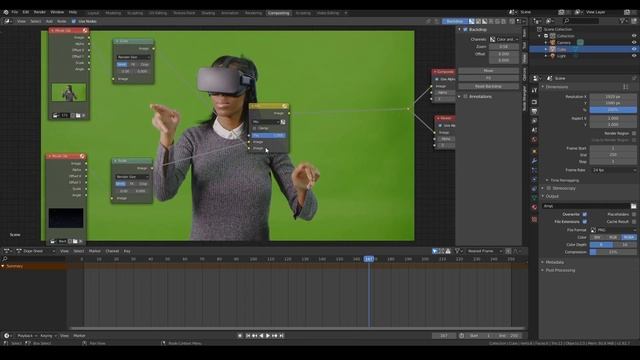640x360 pixels.
Task: Open the node editor Add menu
Action: [x=49, y=21]
